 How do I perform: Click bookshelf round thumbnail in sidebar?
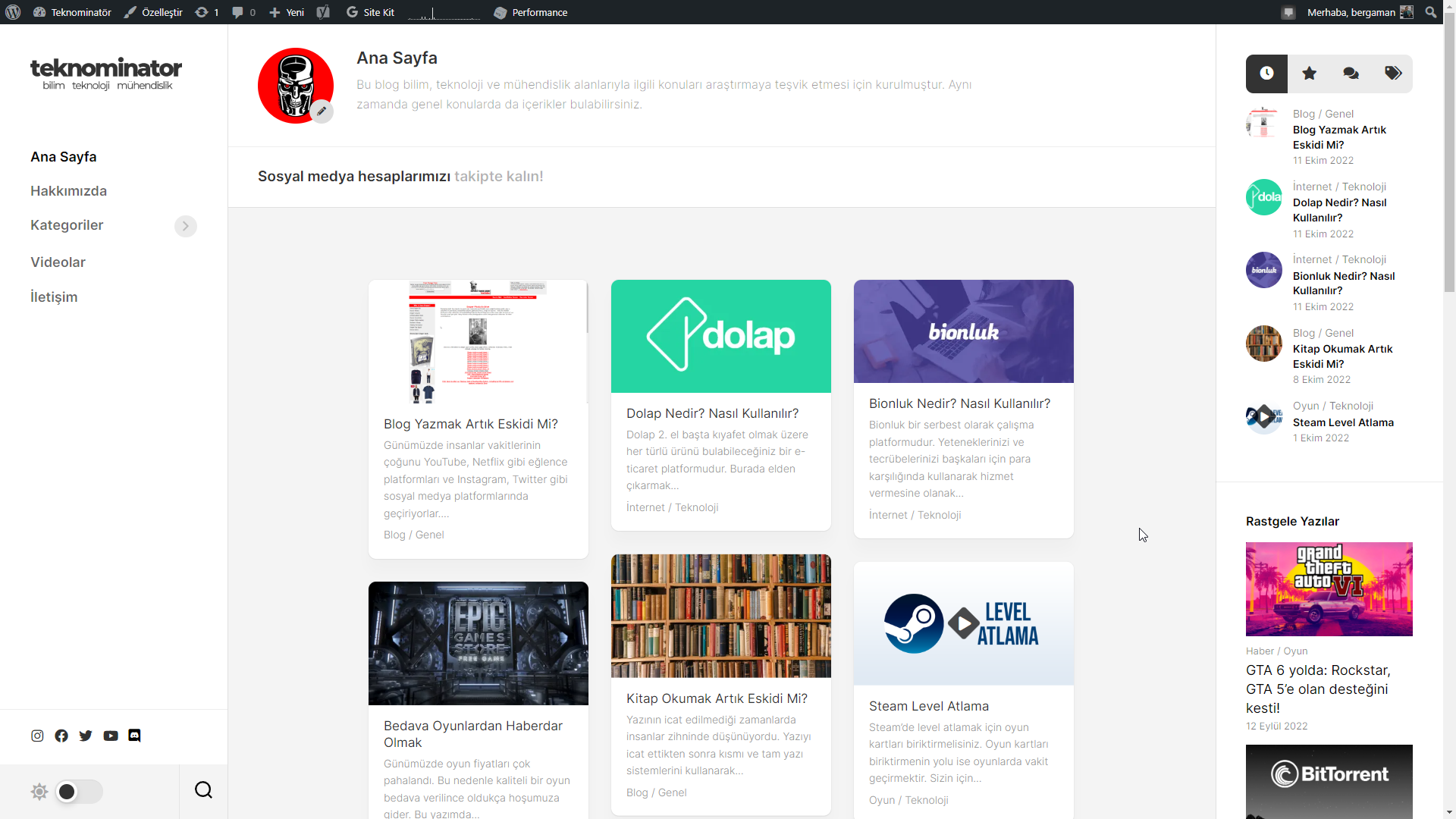1264,344
